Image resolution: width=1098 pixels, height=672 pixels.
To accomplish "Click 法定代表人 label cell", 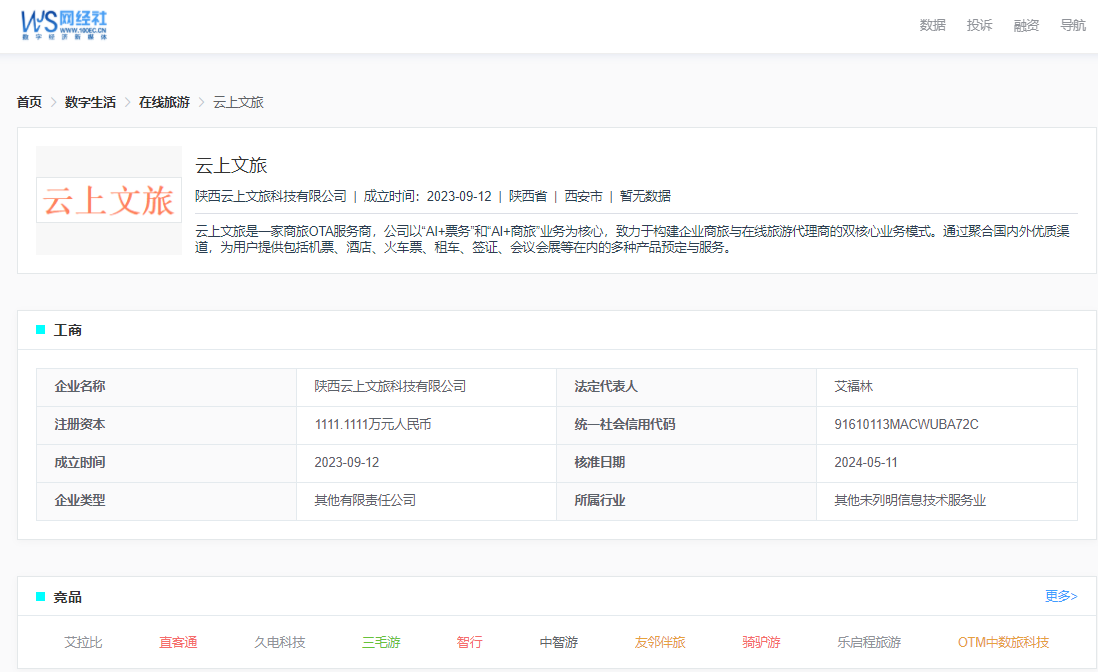I will tap(686, 386).
